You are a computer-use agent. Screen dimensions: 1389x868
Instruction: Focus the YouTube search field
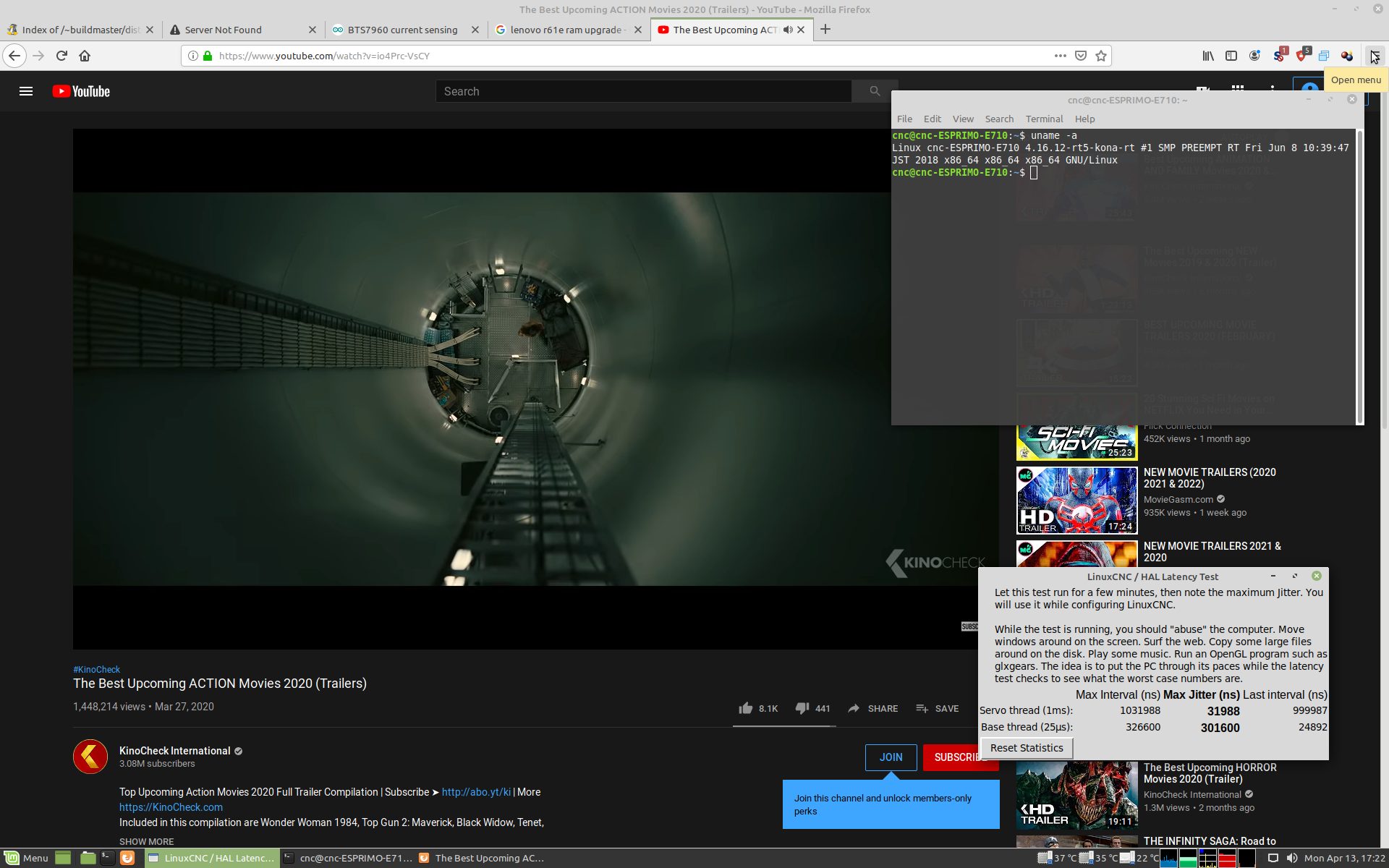(x=644, y=91)
